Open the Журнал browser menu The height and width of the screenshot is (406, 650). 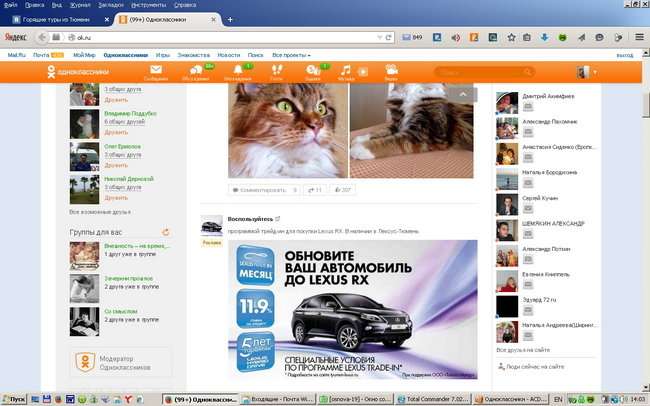pos(80,5)
